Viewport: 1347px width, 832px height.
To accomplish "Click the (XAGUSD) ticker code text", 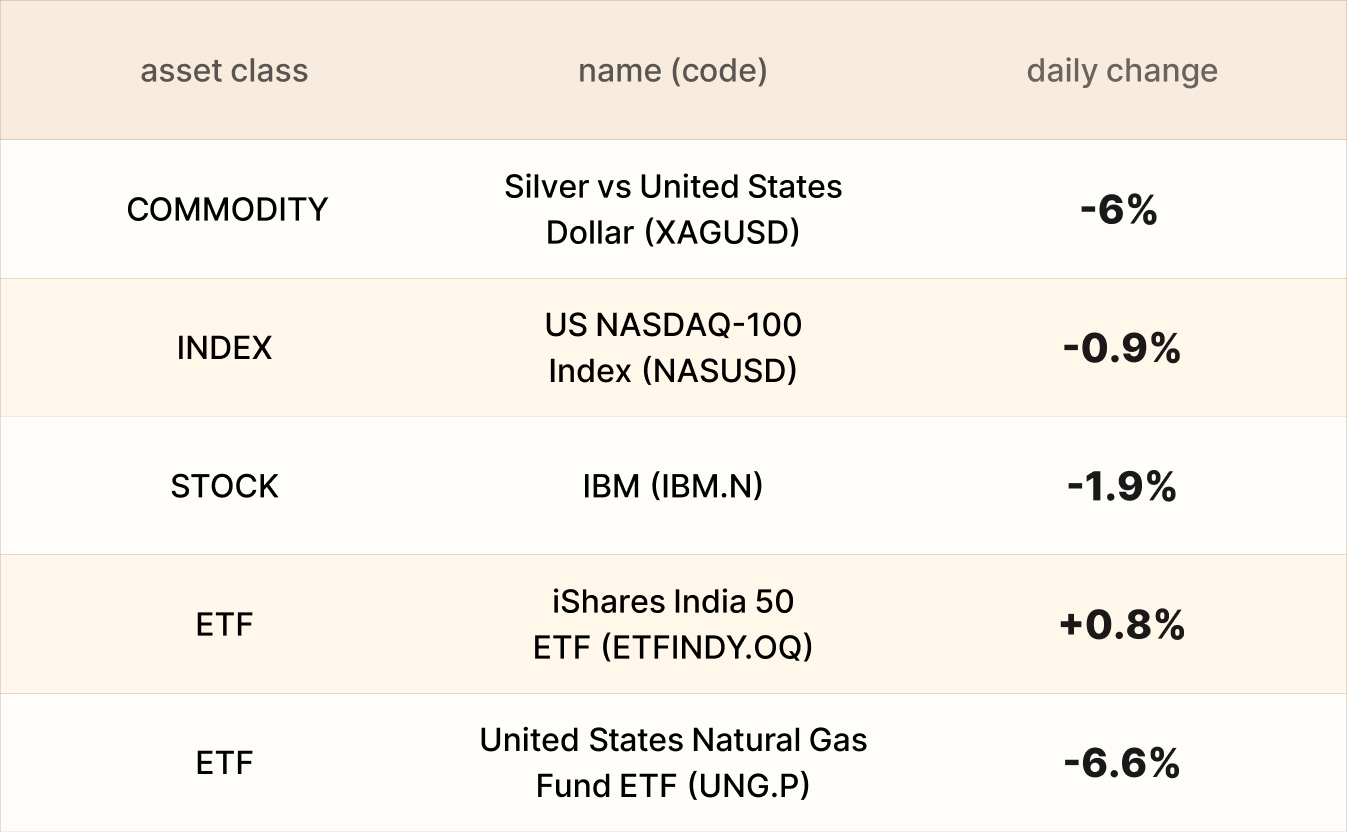I will coord(722,232).
